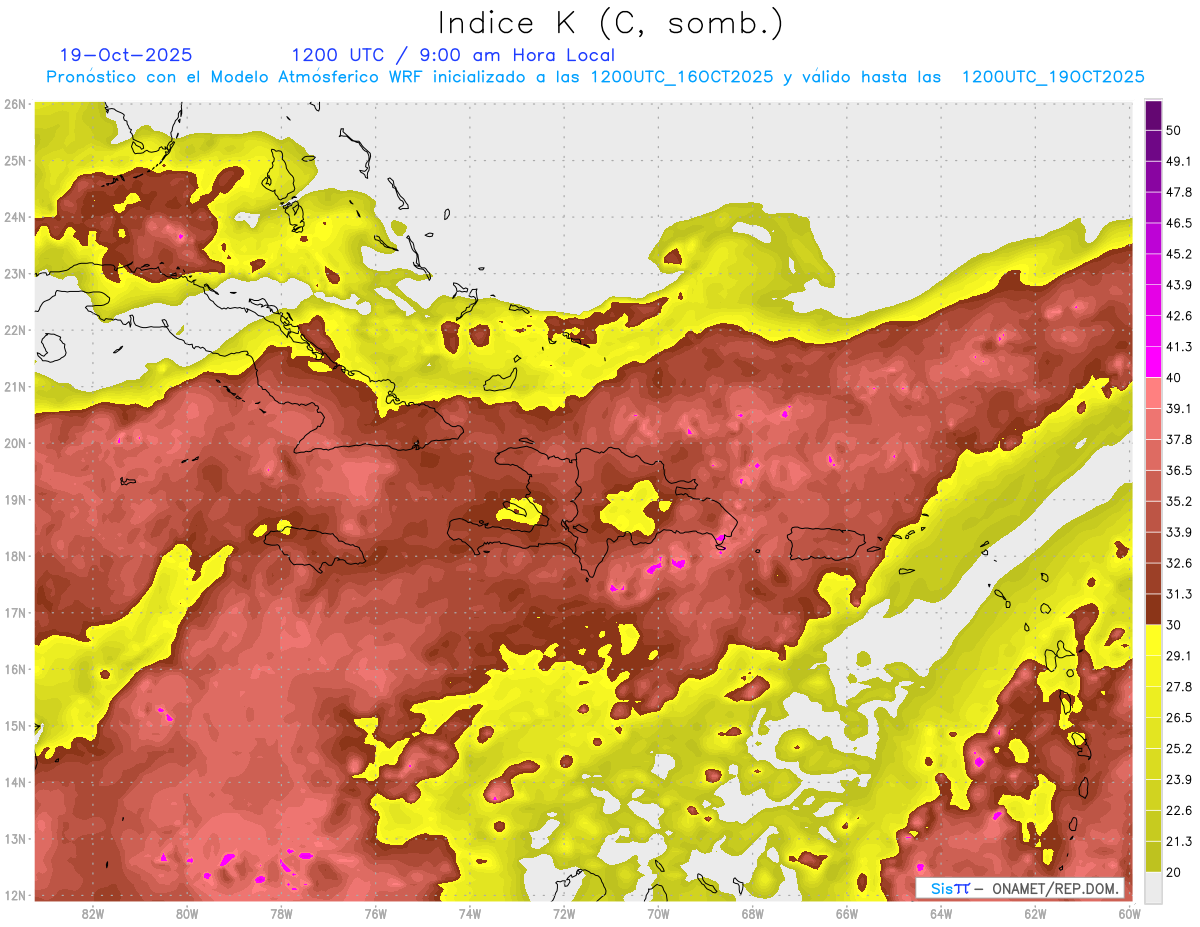
Task: Click the '72W' longitude label
Action: 564,913
